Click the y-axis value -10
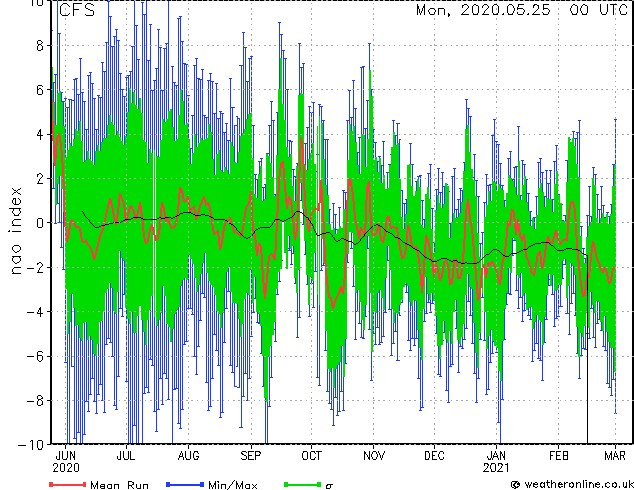Image resolution: width=634 pixels, height=490 pixels. (x=31, y=445)
